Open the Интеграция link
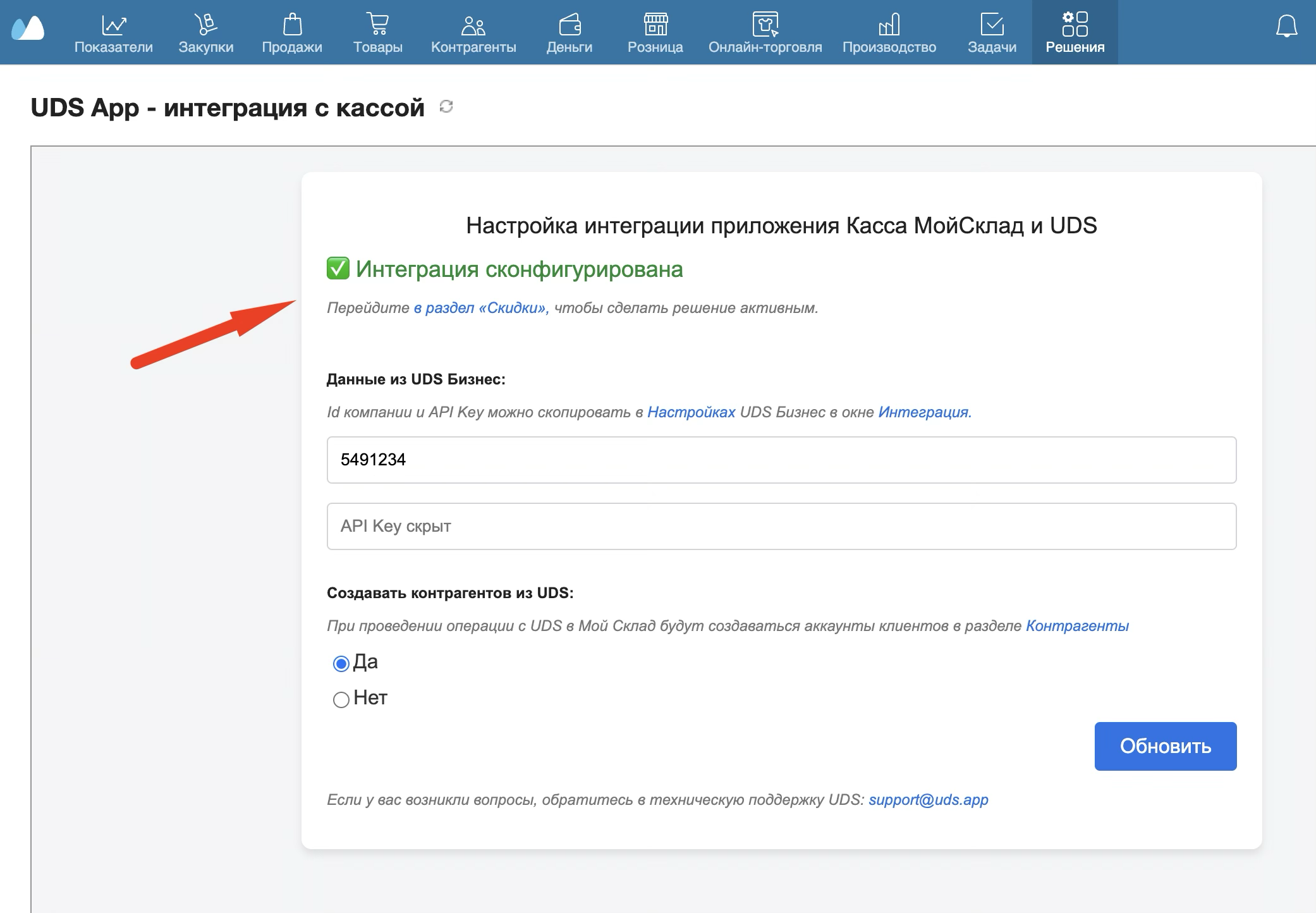Screen dimensions: 1316x913 tap(925, 412)
